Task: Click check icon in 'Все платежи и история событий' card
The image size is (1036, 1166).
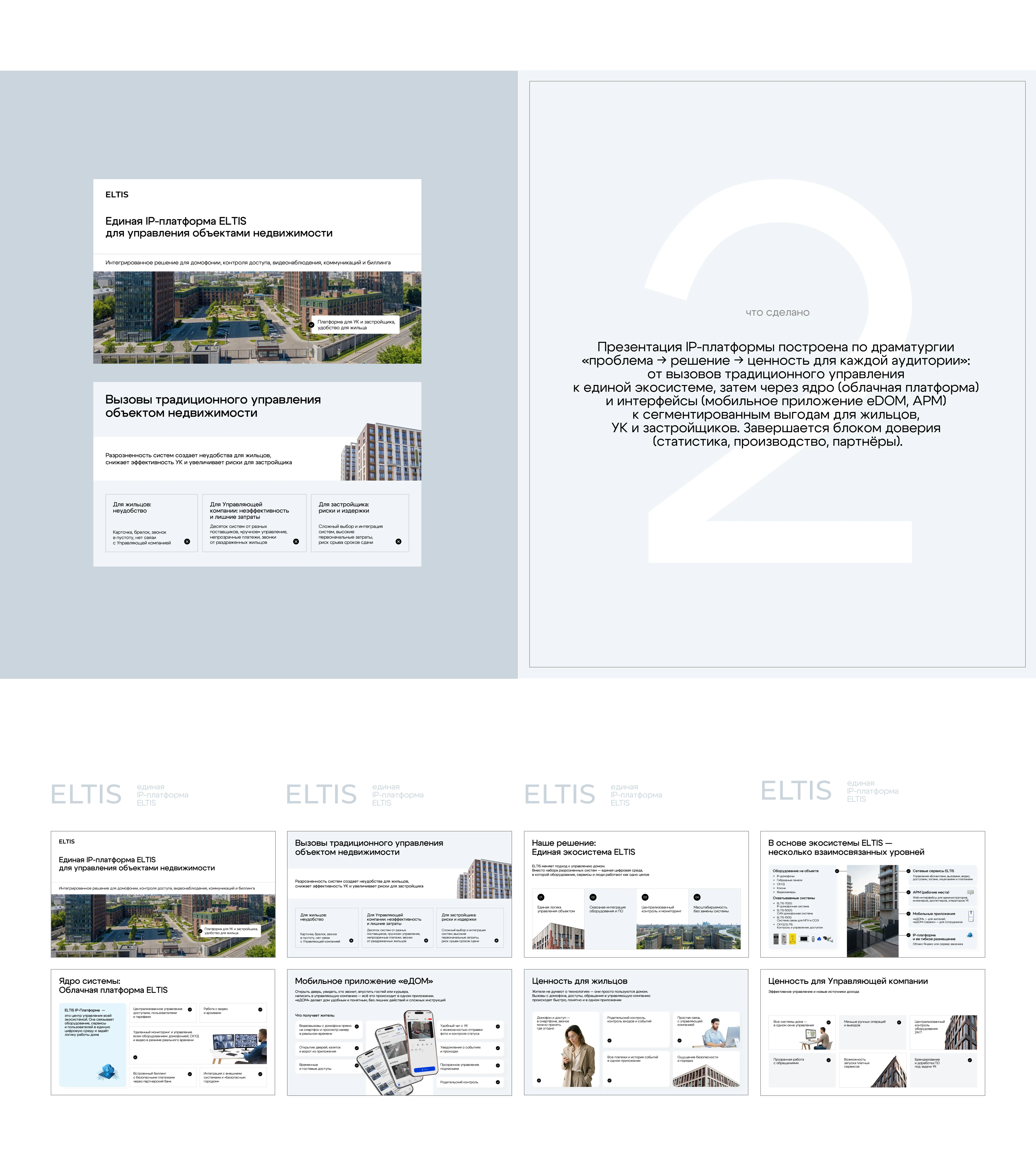Action: [x=609, y=1080]
